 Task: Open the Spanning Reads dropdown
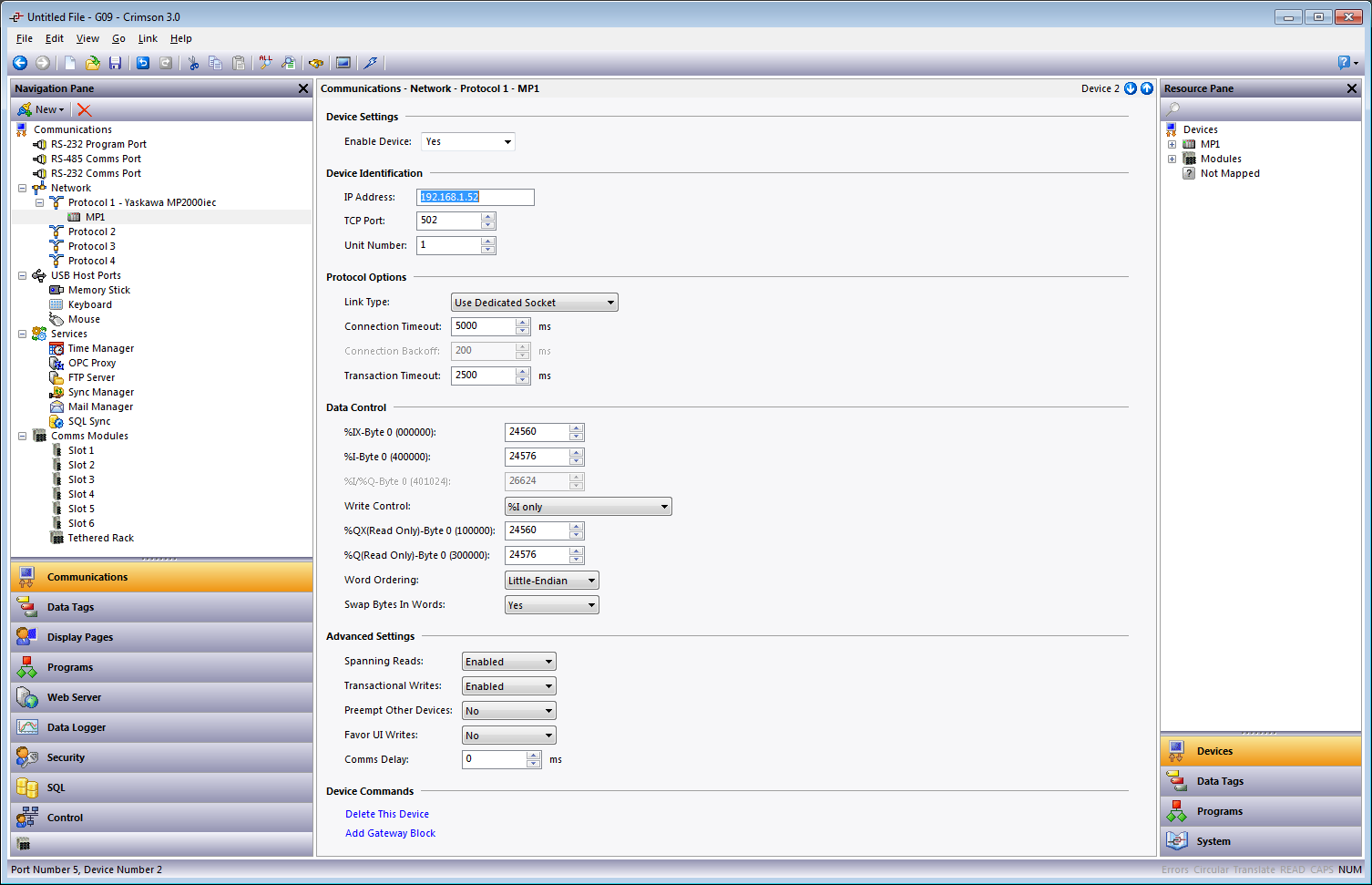click(x=509, y=662)
